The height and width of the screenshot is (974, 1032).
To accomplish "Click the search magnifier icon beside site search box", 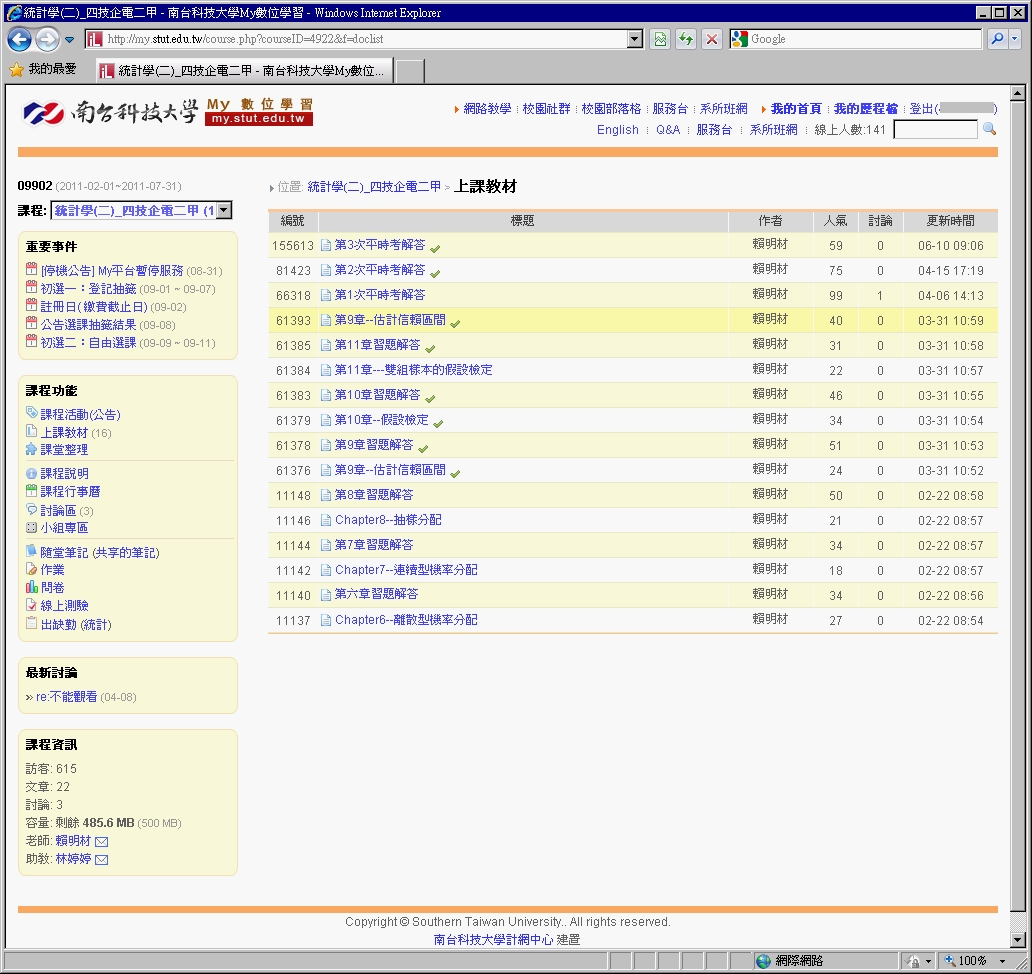I will 989,130.
